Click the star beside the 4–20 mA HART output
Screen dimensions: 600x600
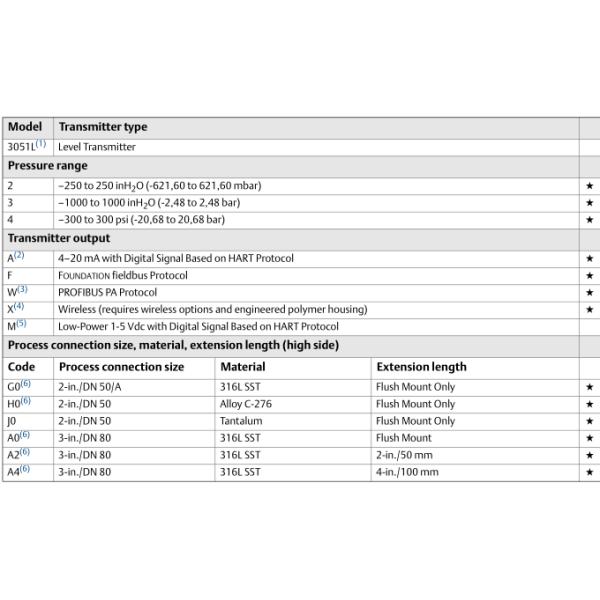point(589,259)
